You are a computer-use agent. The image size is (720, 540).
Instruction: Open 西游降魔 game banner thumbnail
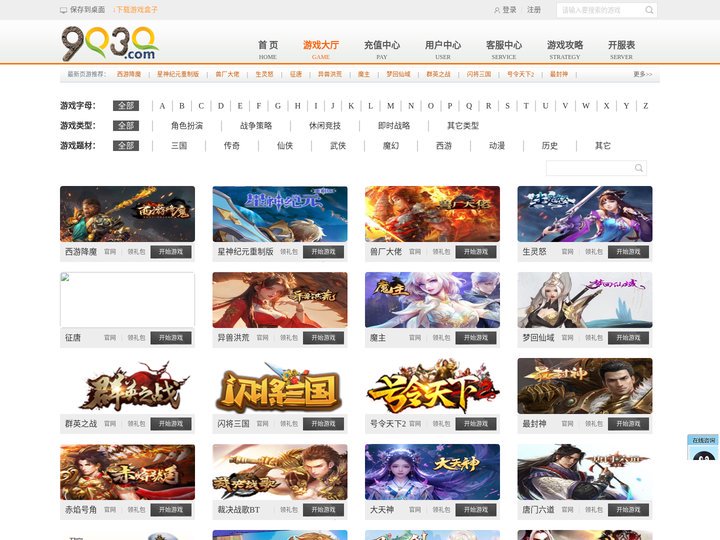(127, 214)
